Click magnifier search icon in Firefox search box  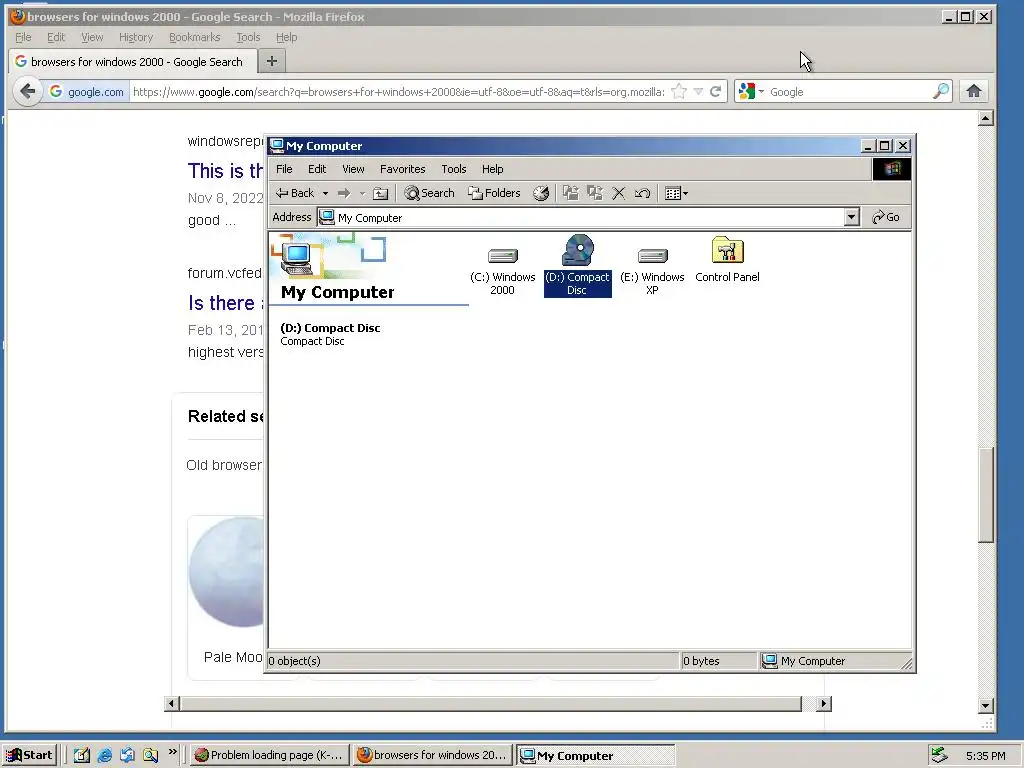(x=940, y=91)
